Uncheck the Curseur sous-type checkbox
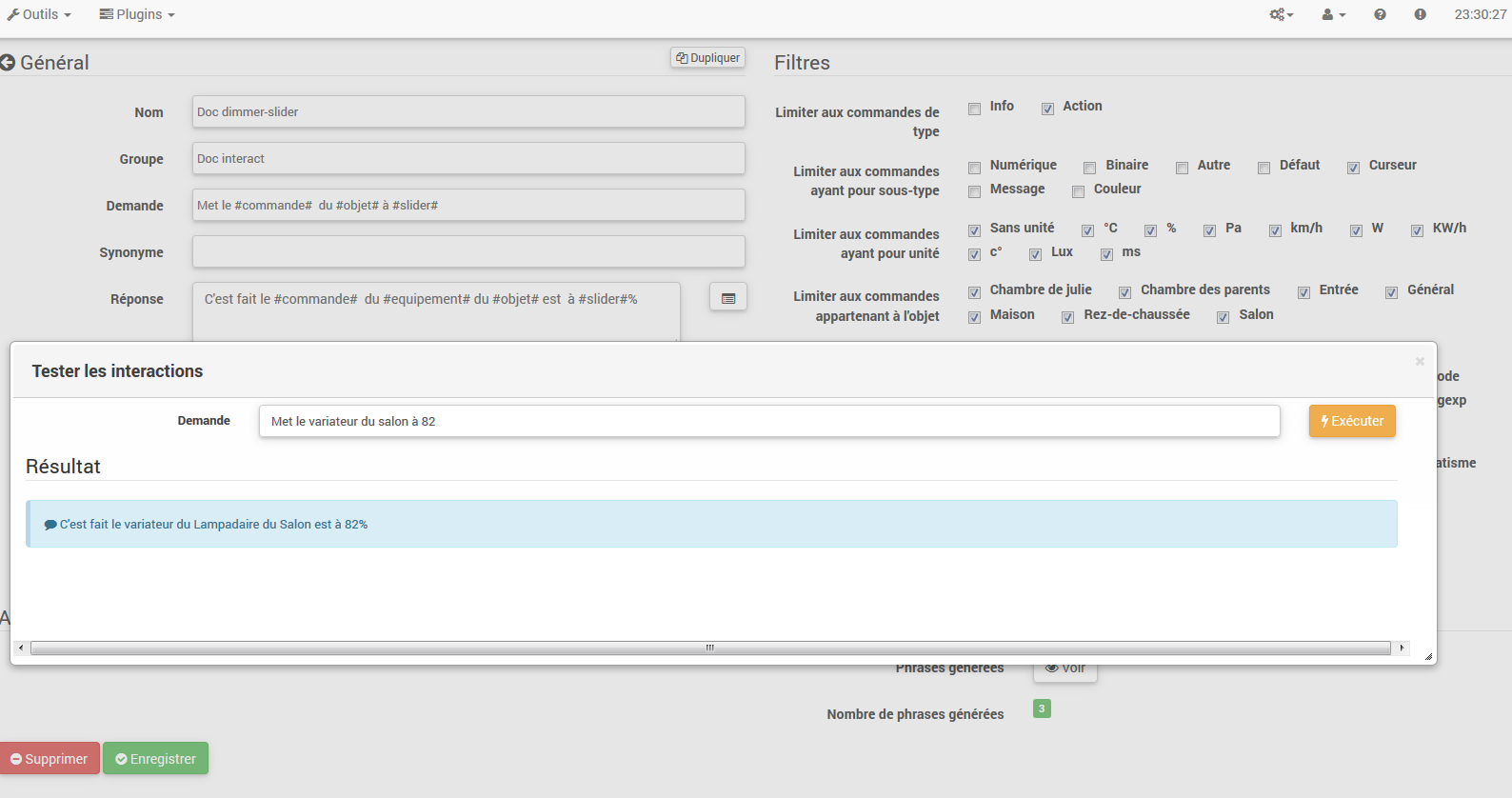The width and height of the screenshot is (1512, 798). pyautogui.click(x=1353, y=168)
